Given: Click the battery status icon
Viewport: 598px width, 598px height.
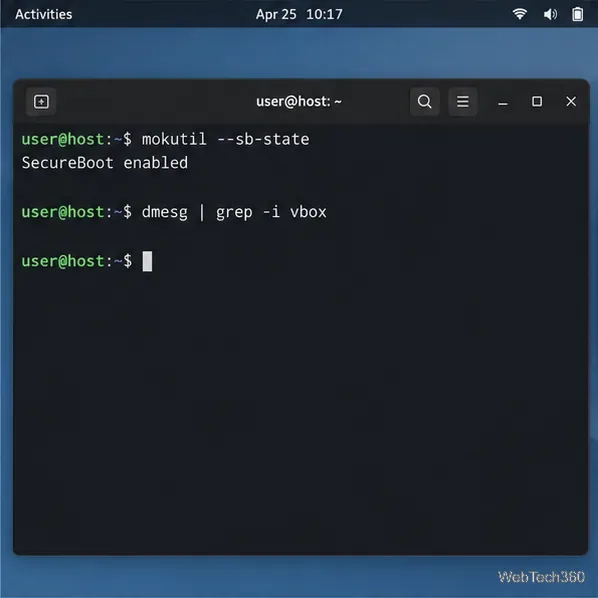Looking at the screenshot, I should point(577,14).
